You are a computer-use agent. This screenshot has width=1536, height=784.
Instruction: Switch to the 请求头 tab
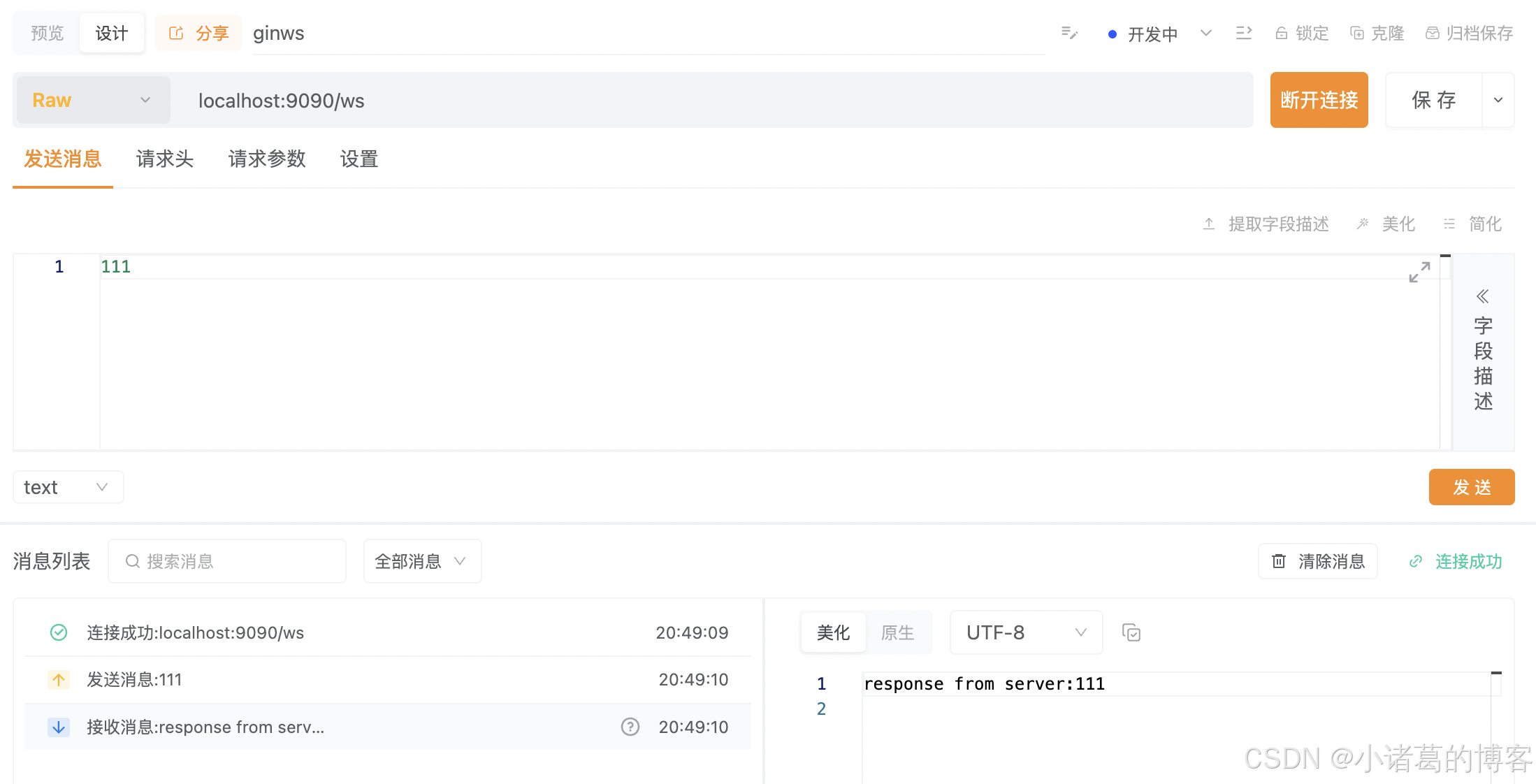point(165,159)
